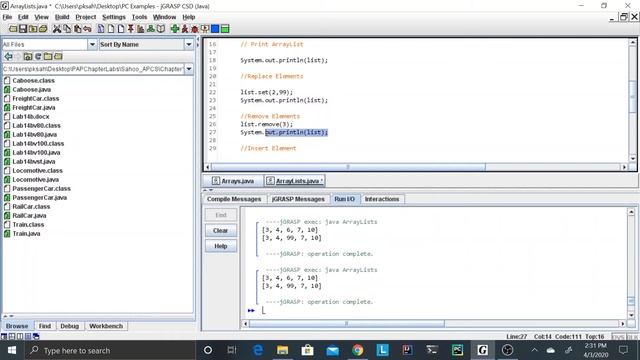The height and width of the screenshot is (360, 640).
Task: Click code line list.remove(3);
Action: click(x=267, y=124)
